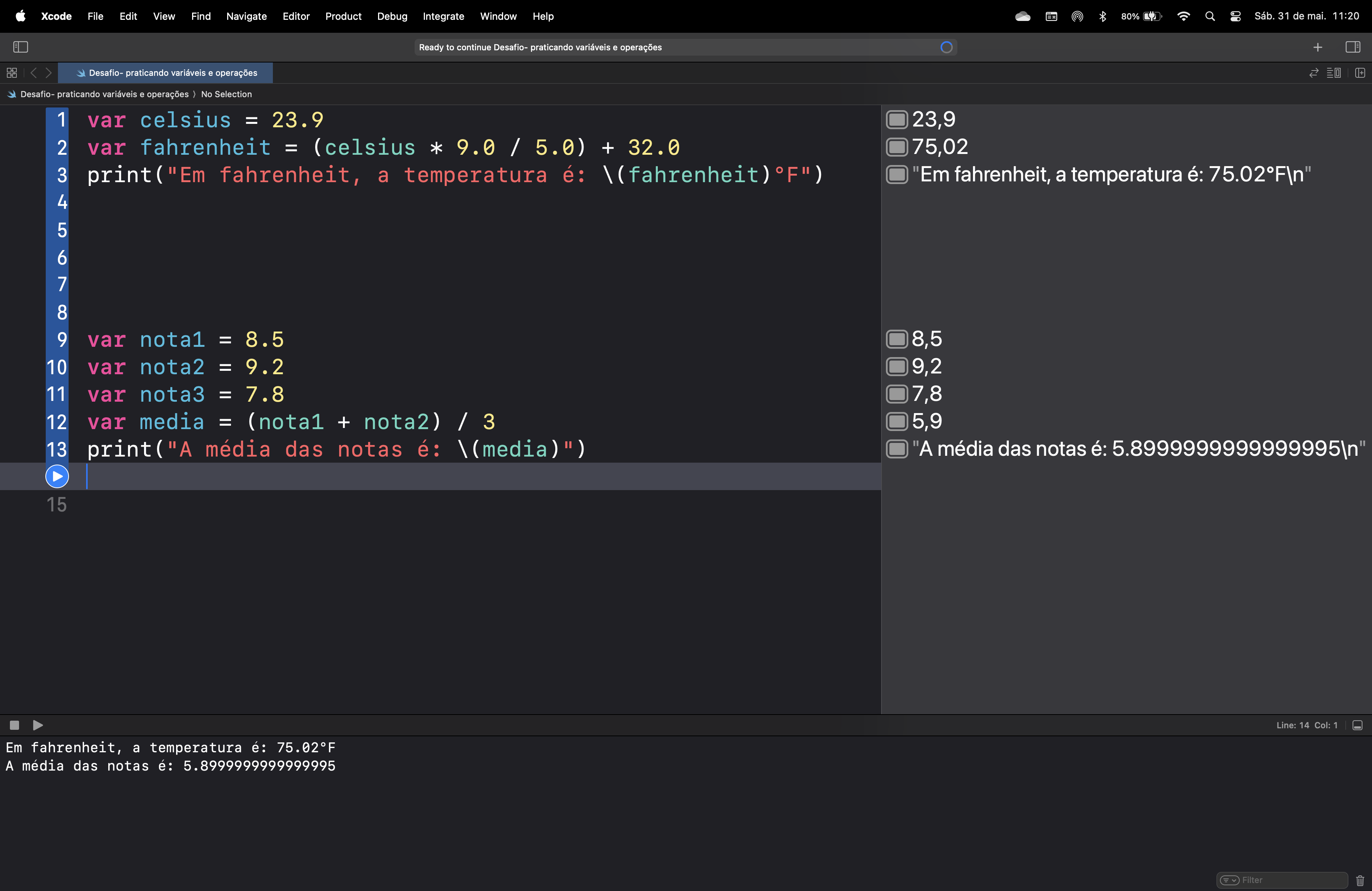
Task: Open Control Center in menu bar
Action: 1235,16
